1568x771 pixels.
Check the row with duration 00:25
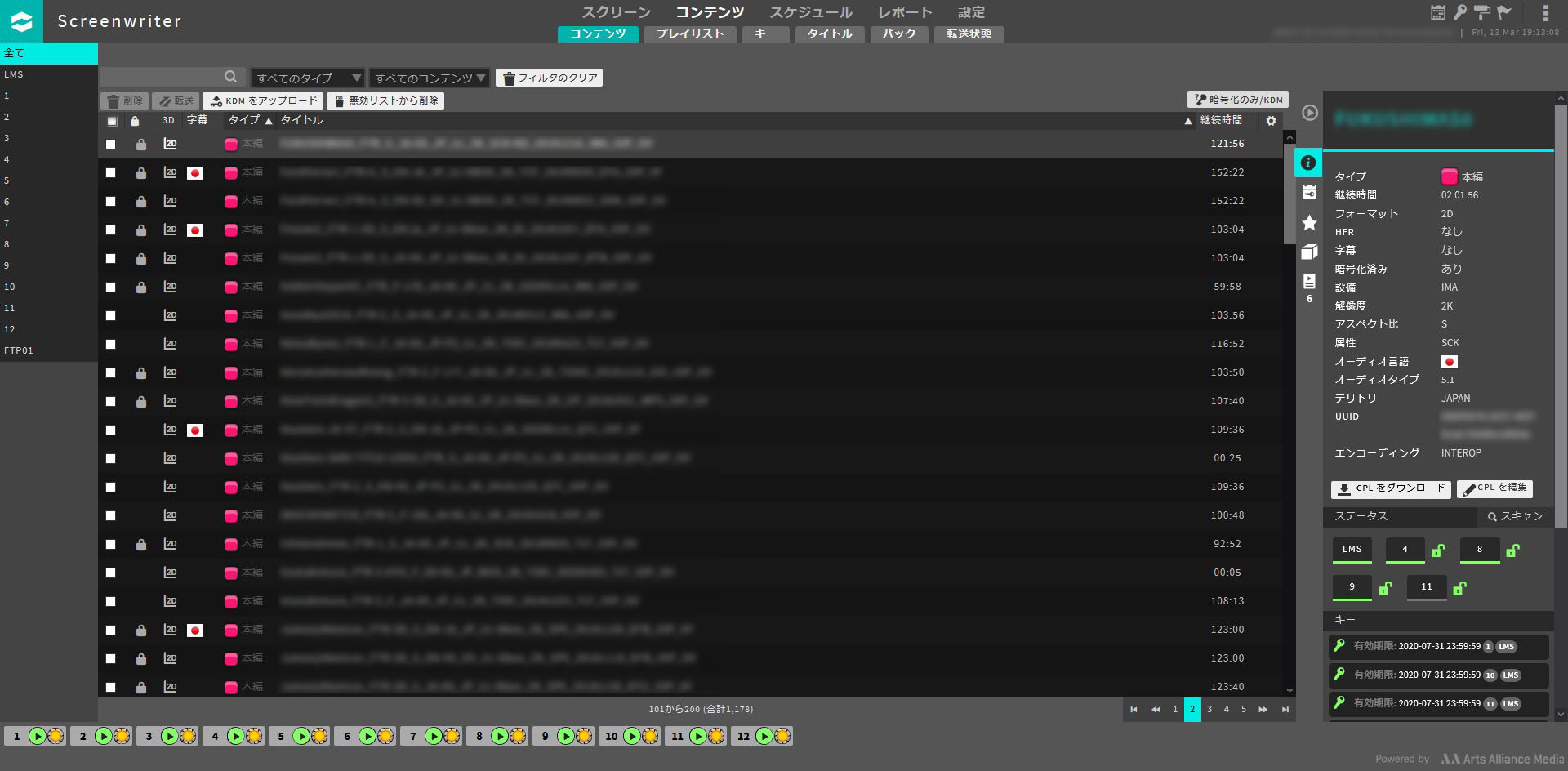(111, 459)
